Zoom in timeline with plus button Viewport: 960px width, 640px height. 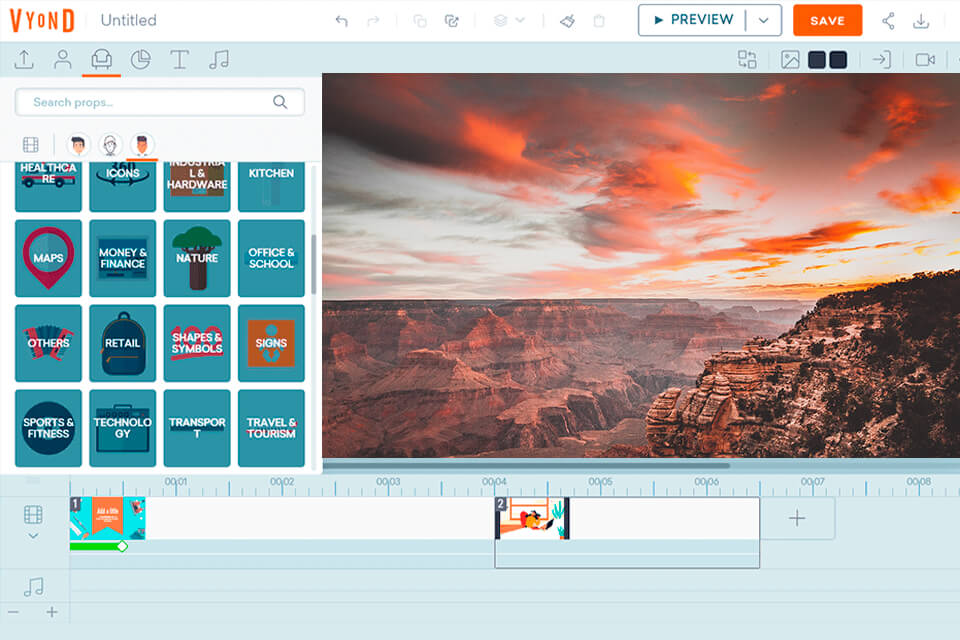[52, 612]
